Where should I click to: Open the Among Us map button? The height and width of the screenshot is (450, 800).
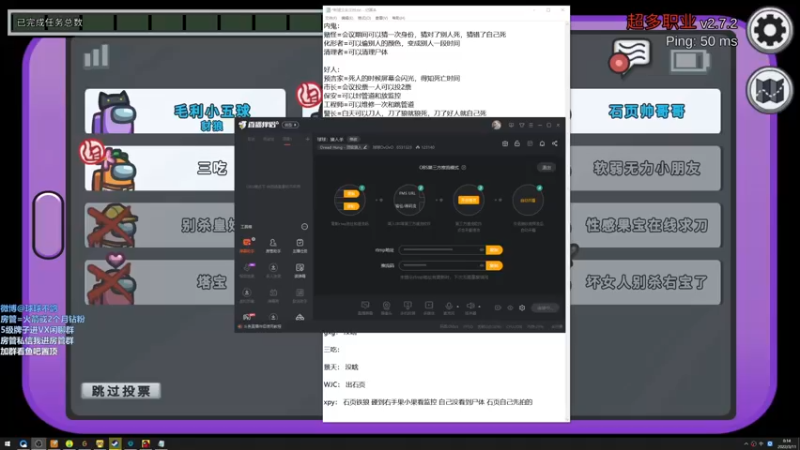769,90
